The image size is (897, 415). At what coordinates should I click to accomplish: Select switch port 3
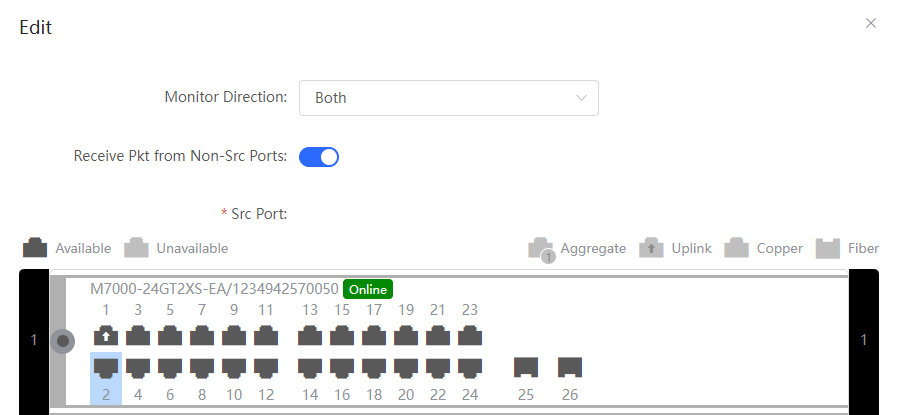[138, 335]
